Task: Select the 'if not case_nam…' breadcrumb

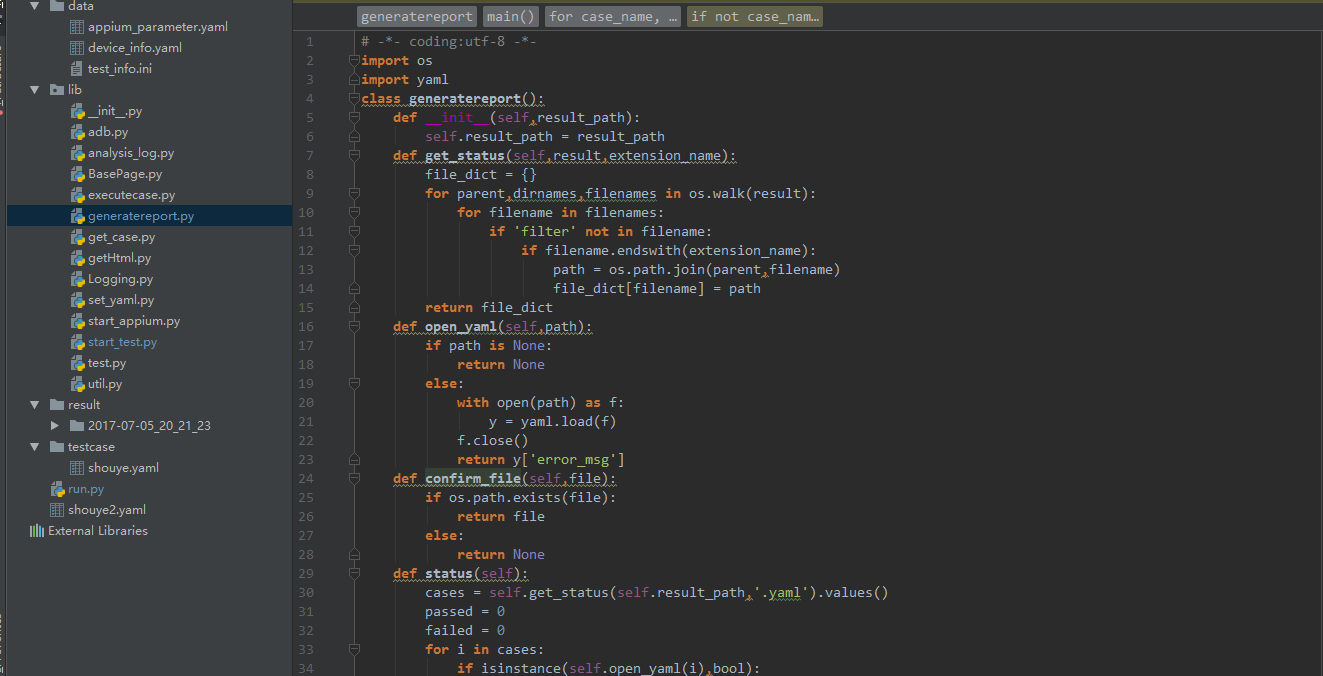Action: click(755, 17)
